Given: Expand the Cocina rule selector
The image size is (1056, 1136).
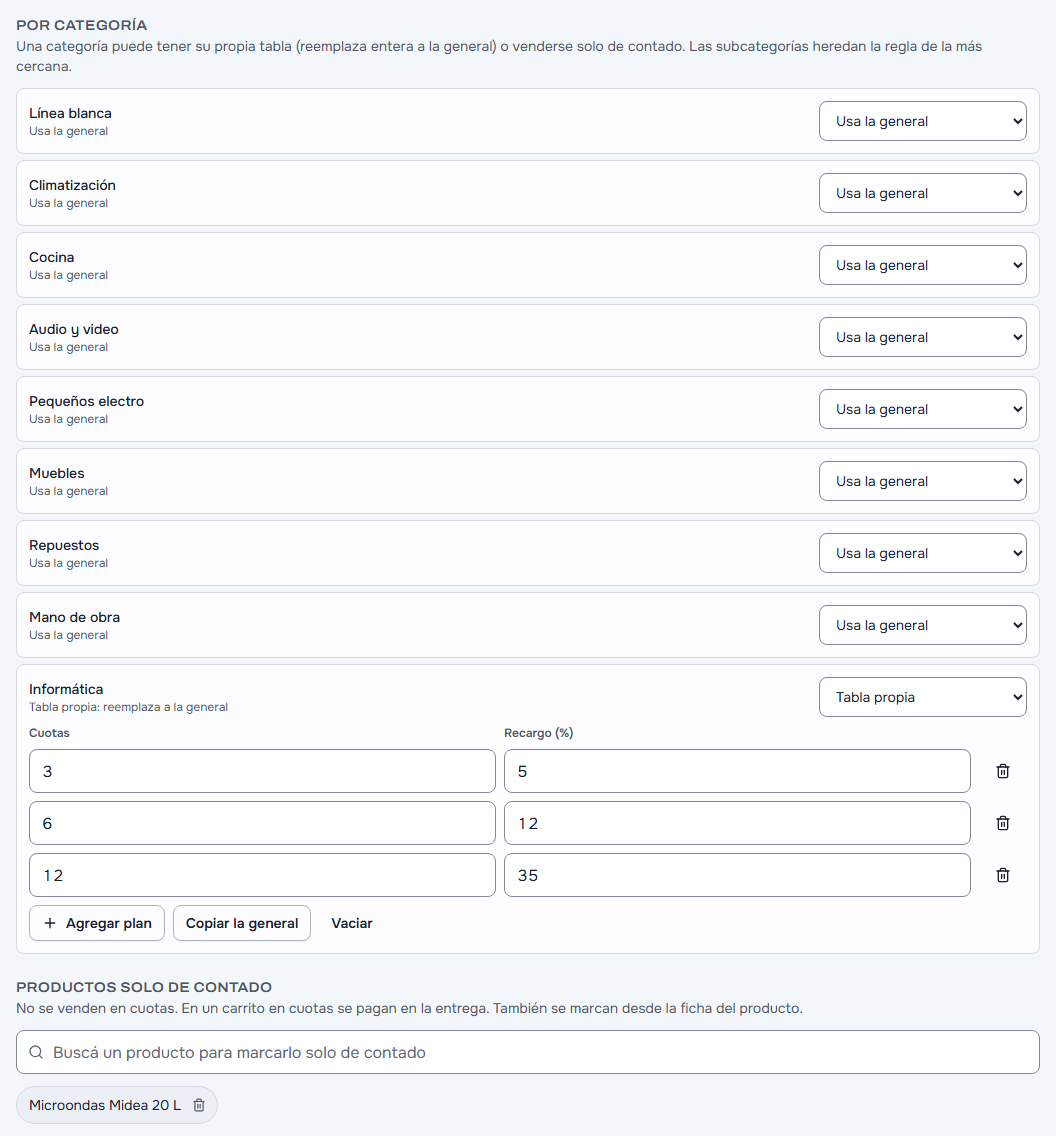Looking at the screenshot, I should point(922,265).
